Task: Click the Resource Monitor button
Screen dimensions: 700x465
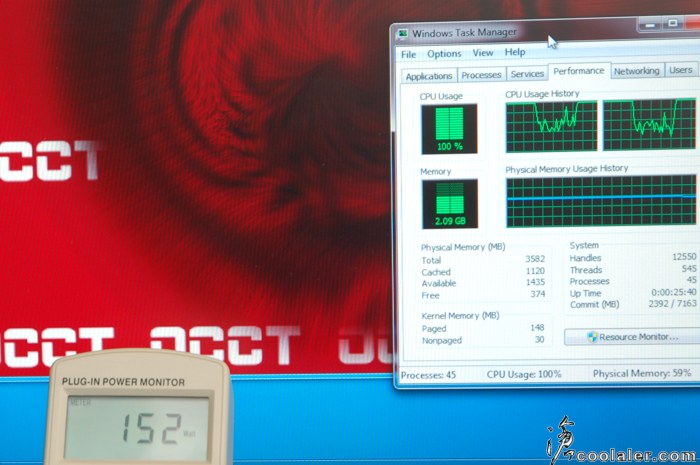Action: (632, 337)
